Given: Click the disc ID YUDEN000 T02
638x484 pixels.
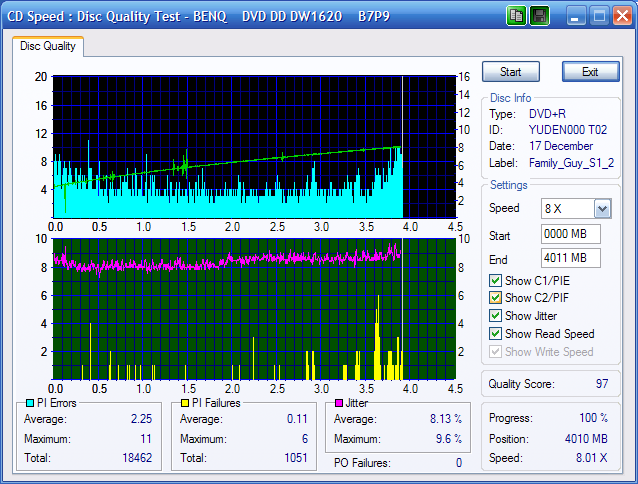Looking at the screenshot, I should point(568,130).
